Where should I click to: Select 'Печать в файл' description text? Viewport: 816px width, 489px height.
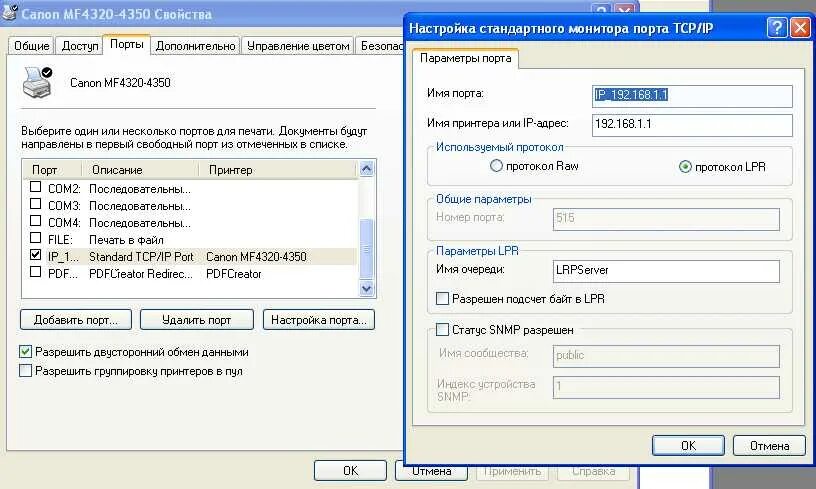pyautogui.click(x=126, y=240)
